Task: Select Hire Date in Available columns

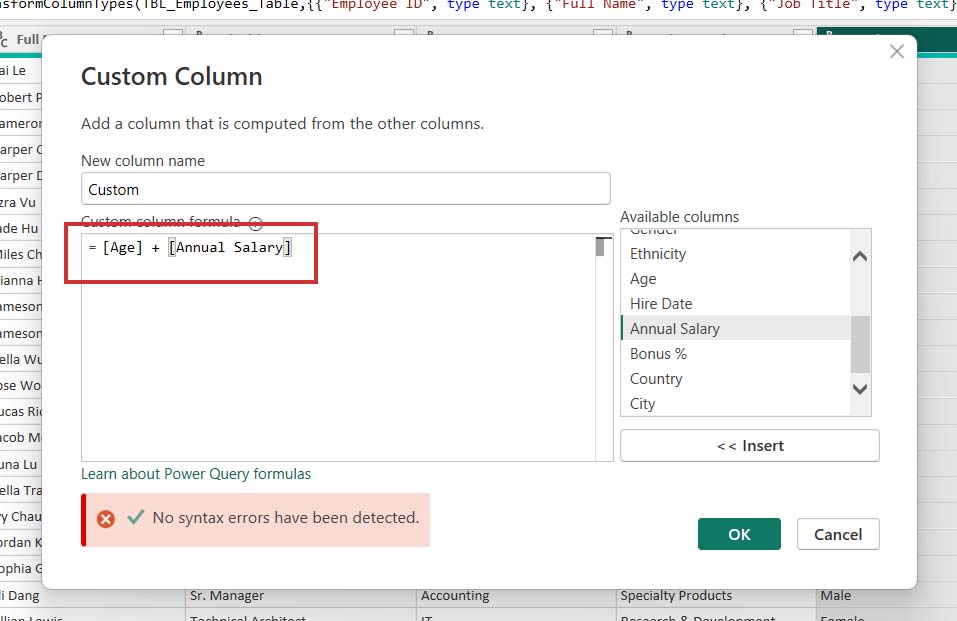Action: click(x=735, y=303)
